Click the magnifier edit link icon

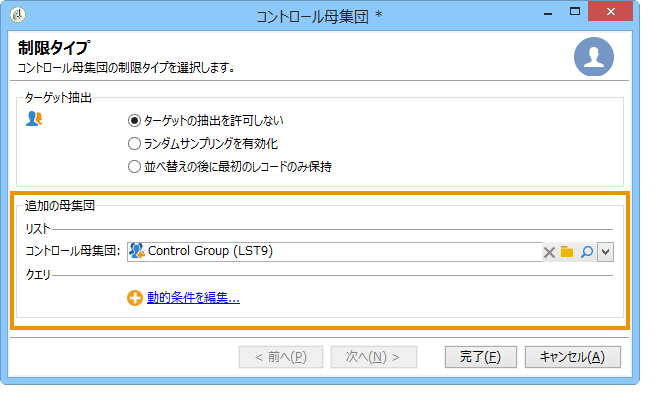(x=587, y=252)
